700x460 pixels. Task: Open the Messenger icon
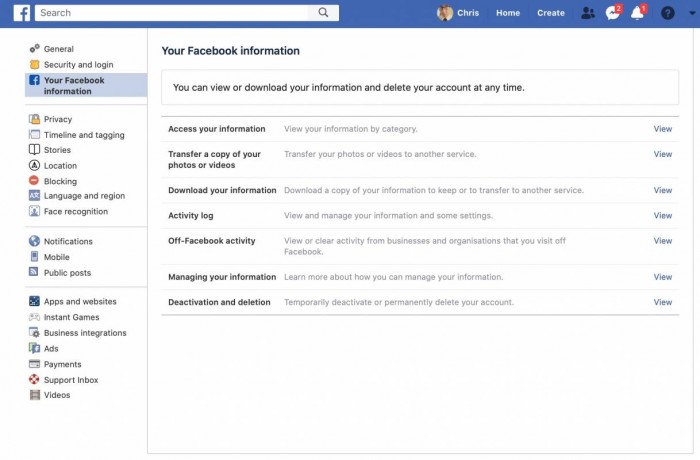613,13
